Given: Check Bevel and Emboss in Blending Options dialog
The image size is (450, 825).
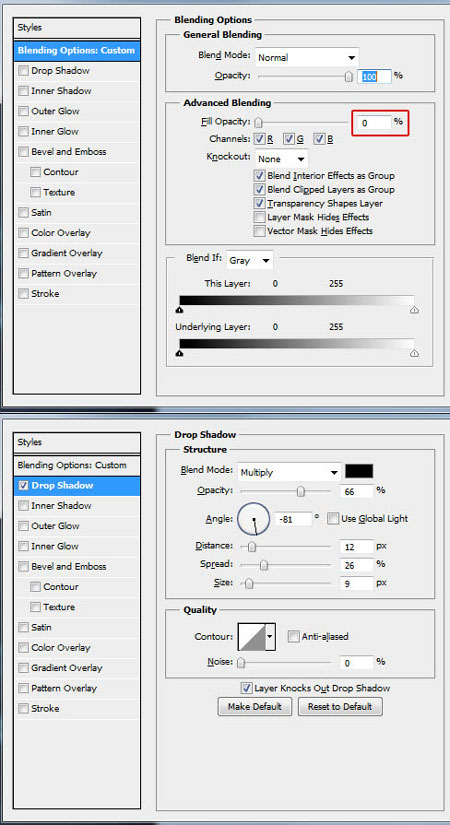Looking at the screenshot, I should [23, 152].
